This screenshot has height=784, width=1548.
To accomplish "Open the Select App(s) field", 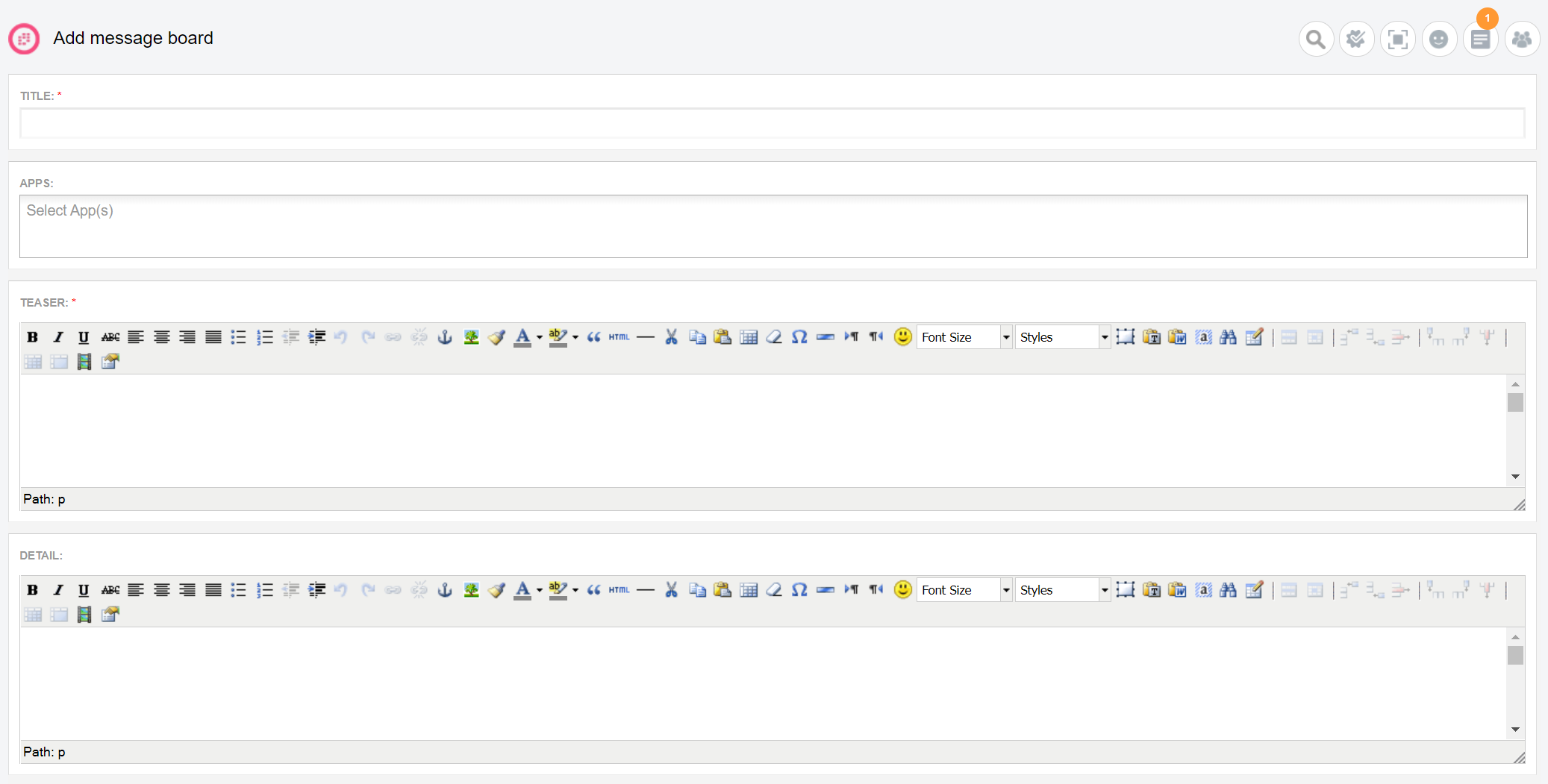I will pos(773,226).
